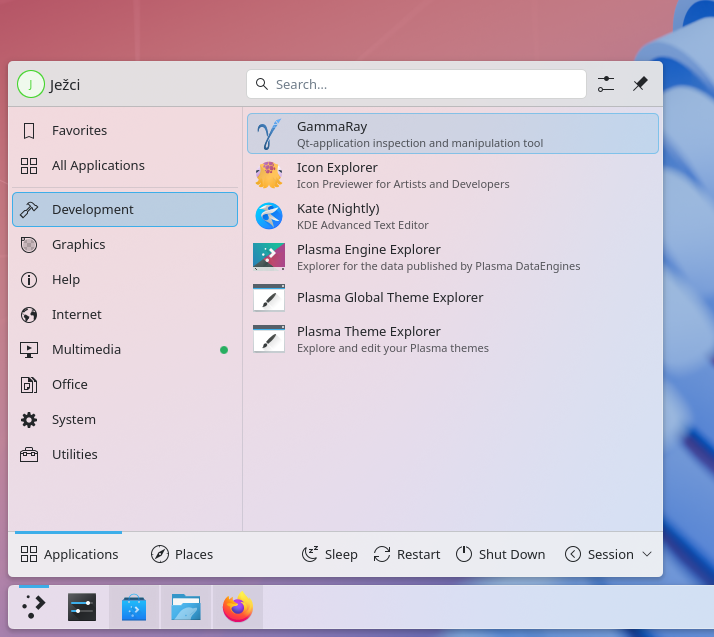This screenshot has width=714, height=637.
Task: Open the Favorites category
Action: tap(125, 131)
